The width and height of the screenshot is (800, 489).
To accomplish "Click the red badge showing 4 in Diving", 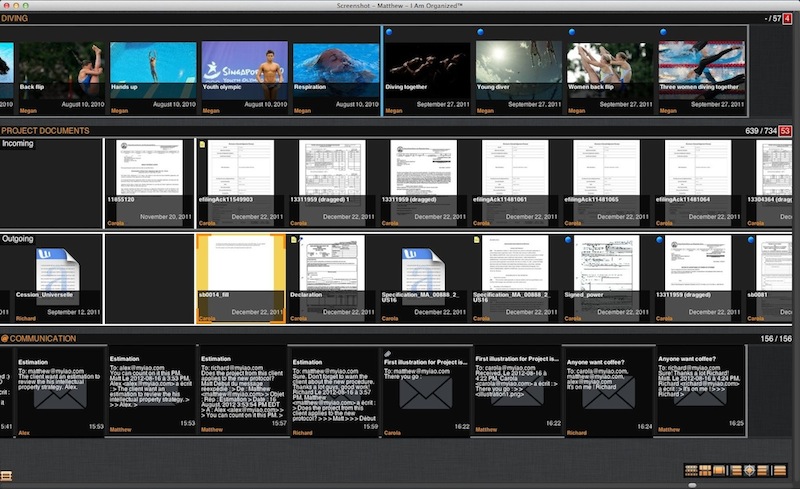I will [x=787, y=18].
